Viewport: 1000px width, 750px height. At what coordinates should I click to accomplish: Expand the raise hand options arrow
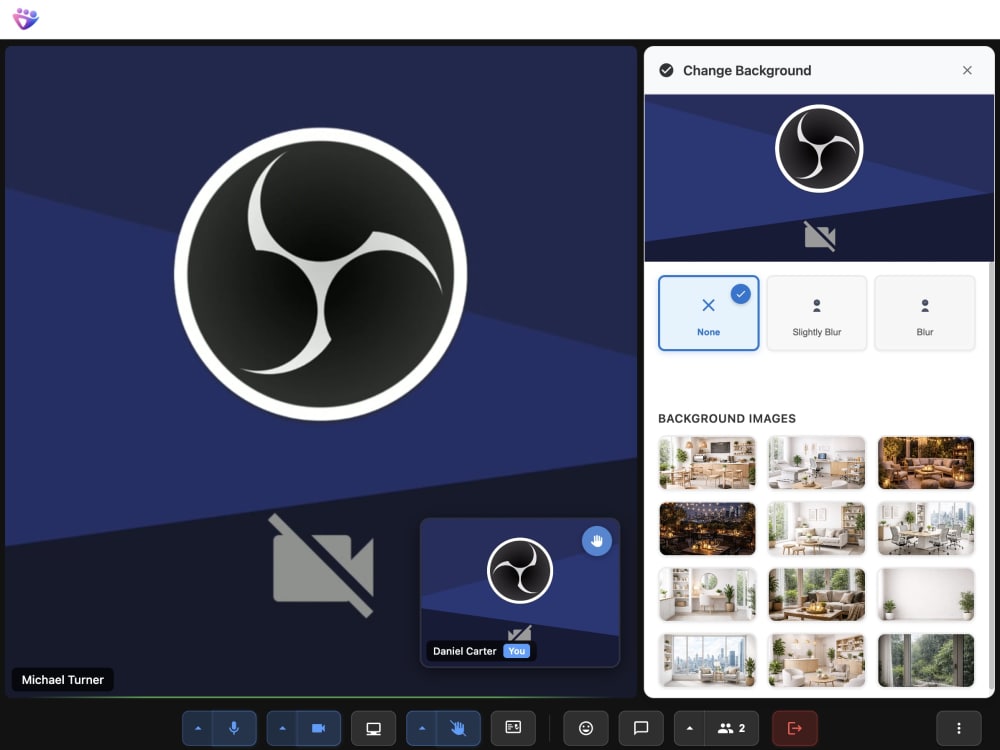422,728
